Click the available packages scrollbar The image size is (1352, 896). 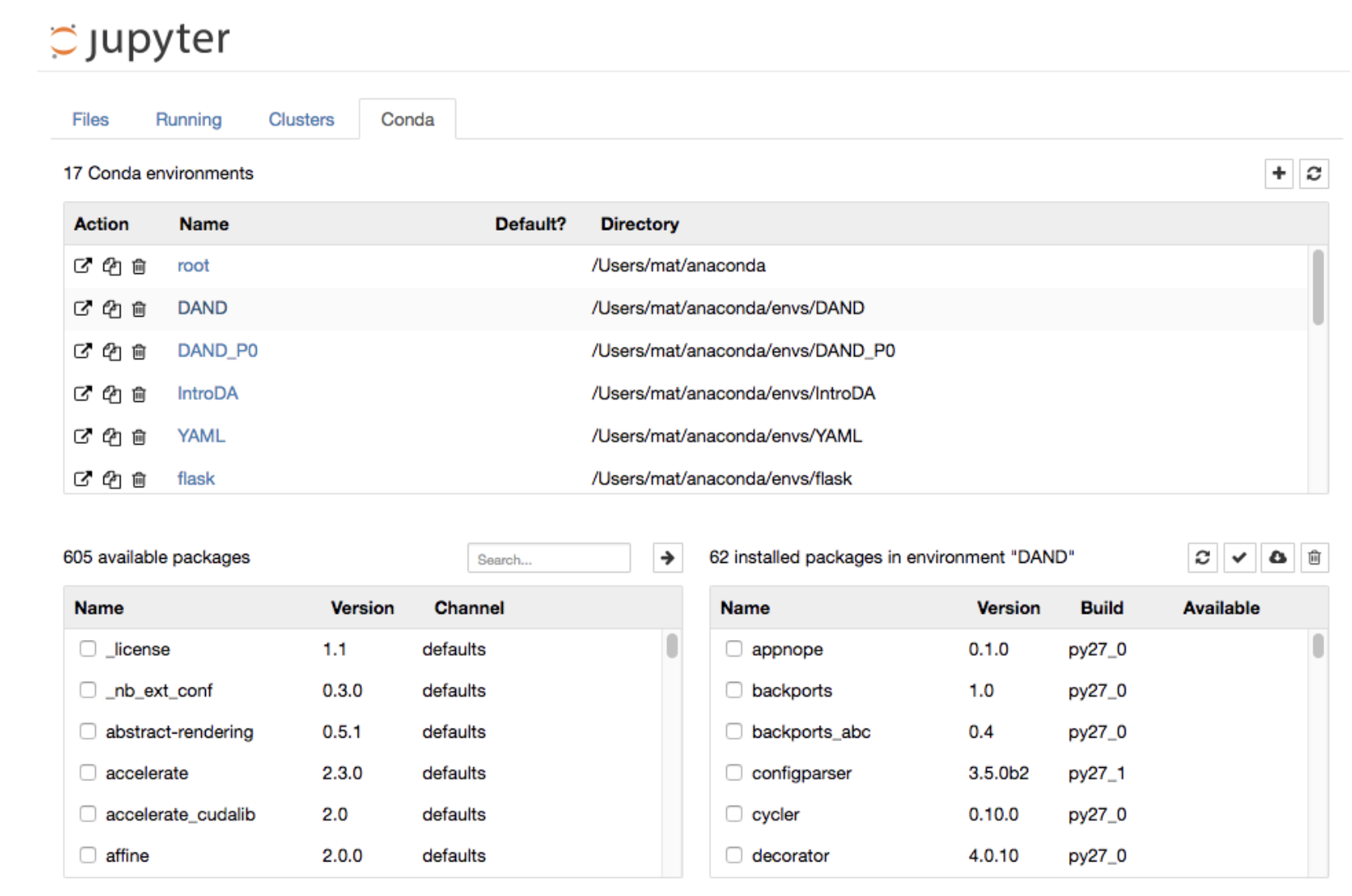point(672,646)
